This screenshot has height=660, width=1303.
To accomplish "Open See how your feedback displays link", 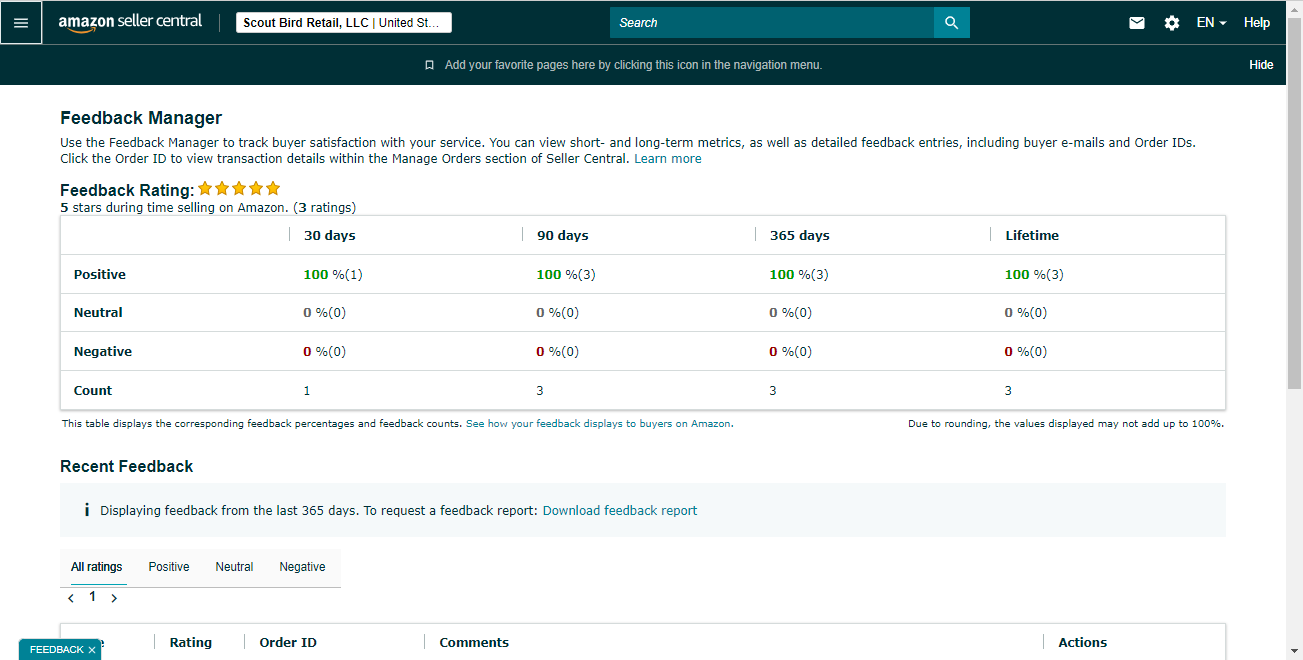I will pyautogui.click(x=599, y=424).
